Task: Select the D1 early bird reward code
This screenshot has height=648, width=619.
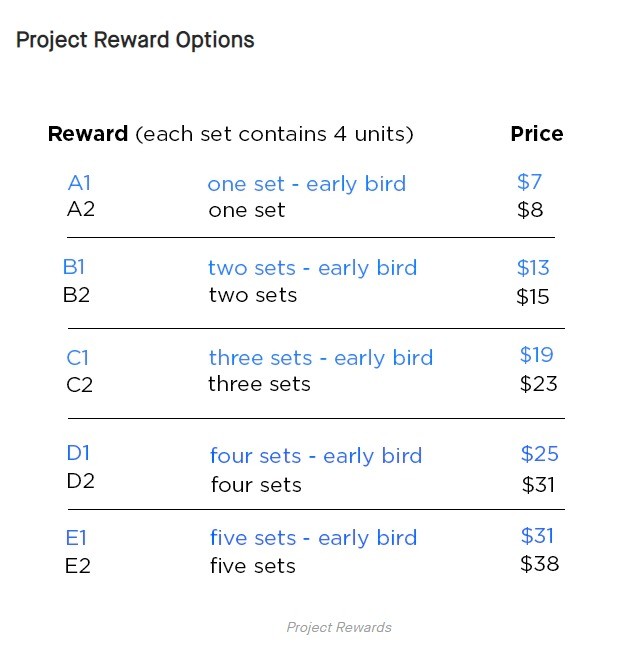Action: point(79,454)
